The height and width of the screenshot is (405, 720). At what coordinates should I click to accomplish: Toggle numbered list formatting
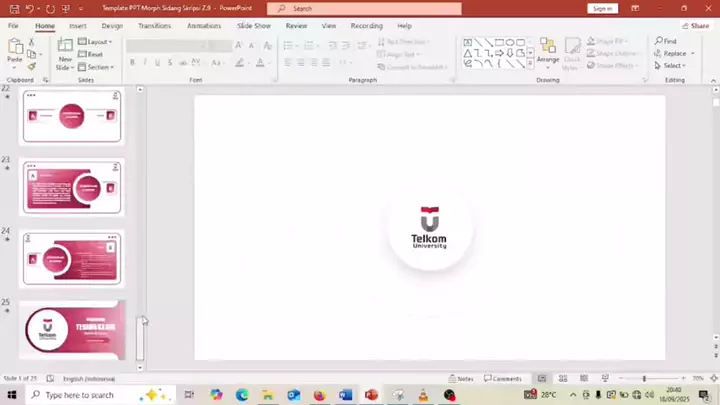pyautogui.click(x=309, y=45)
